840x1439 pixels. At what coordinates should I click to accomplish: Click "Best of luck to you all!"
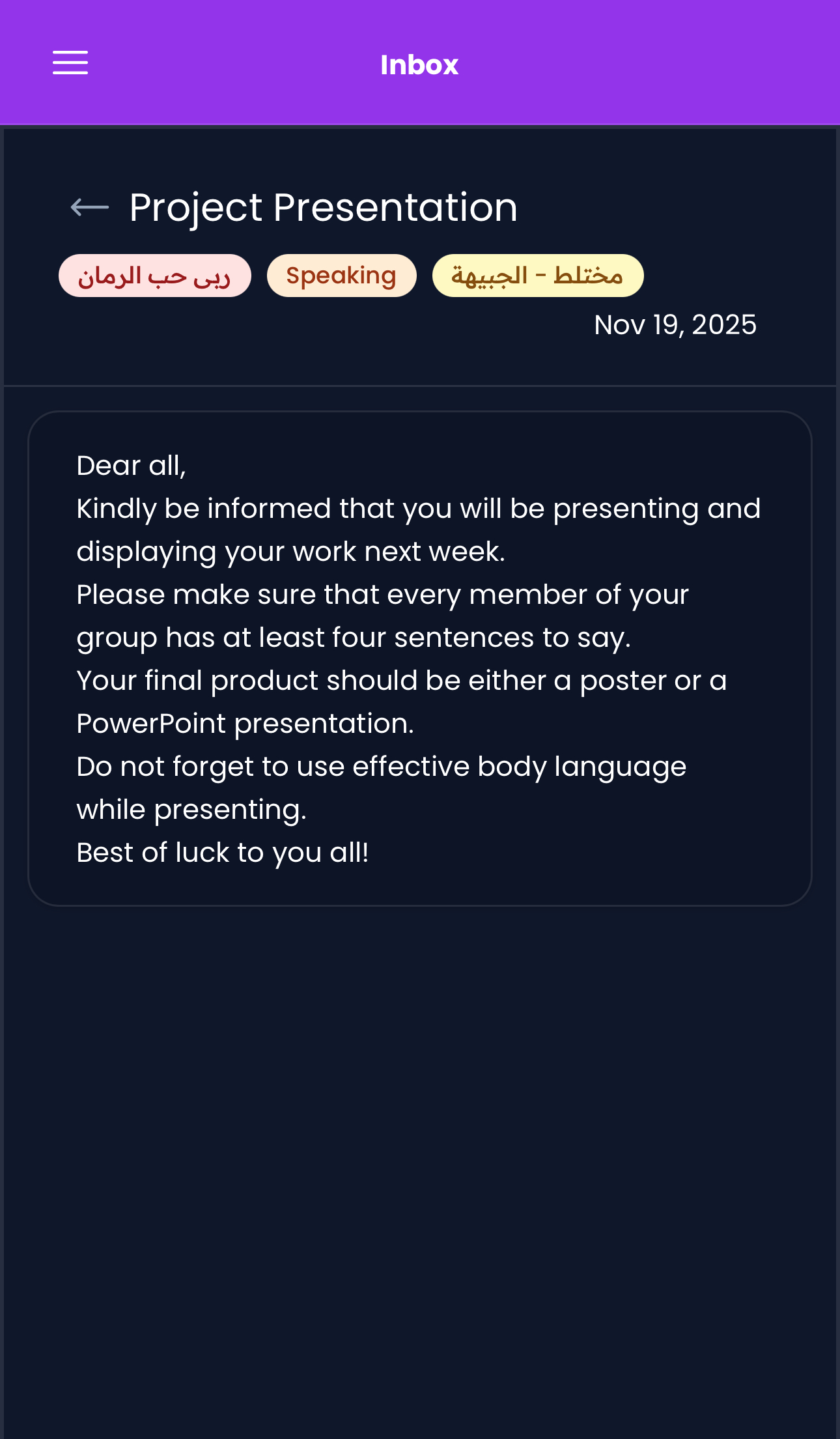click(x=222, y=853)
